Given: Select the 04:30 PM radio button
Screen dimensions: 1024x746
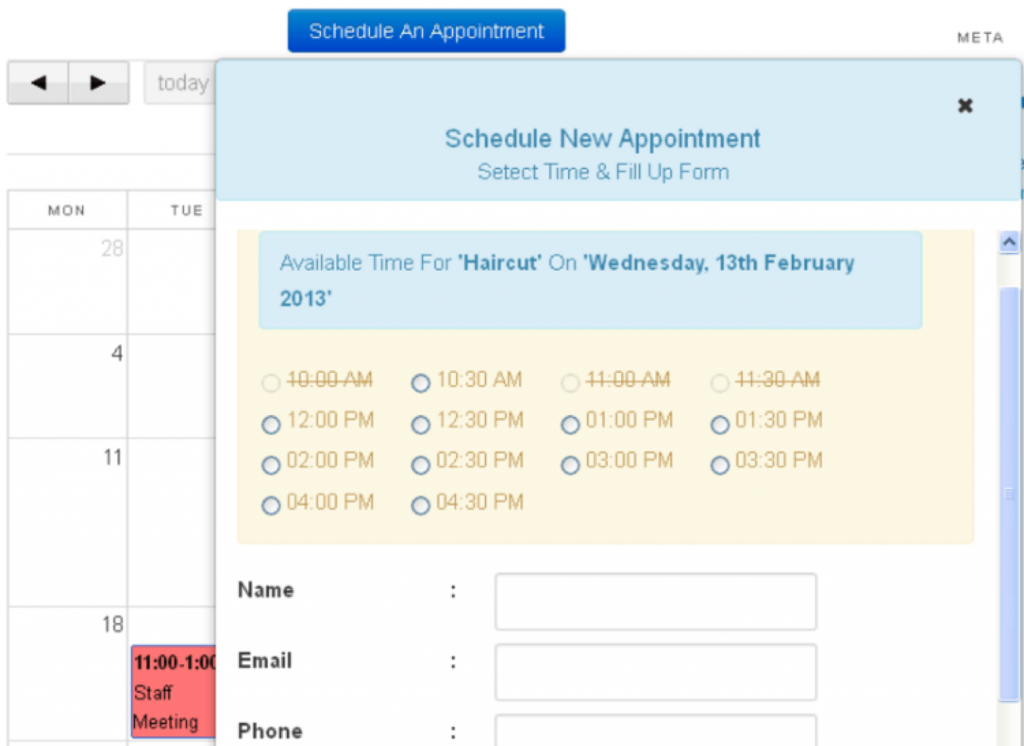Looking at the screenshot, I should tap(421, 506).
